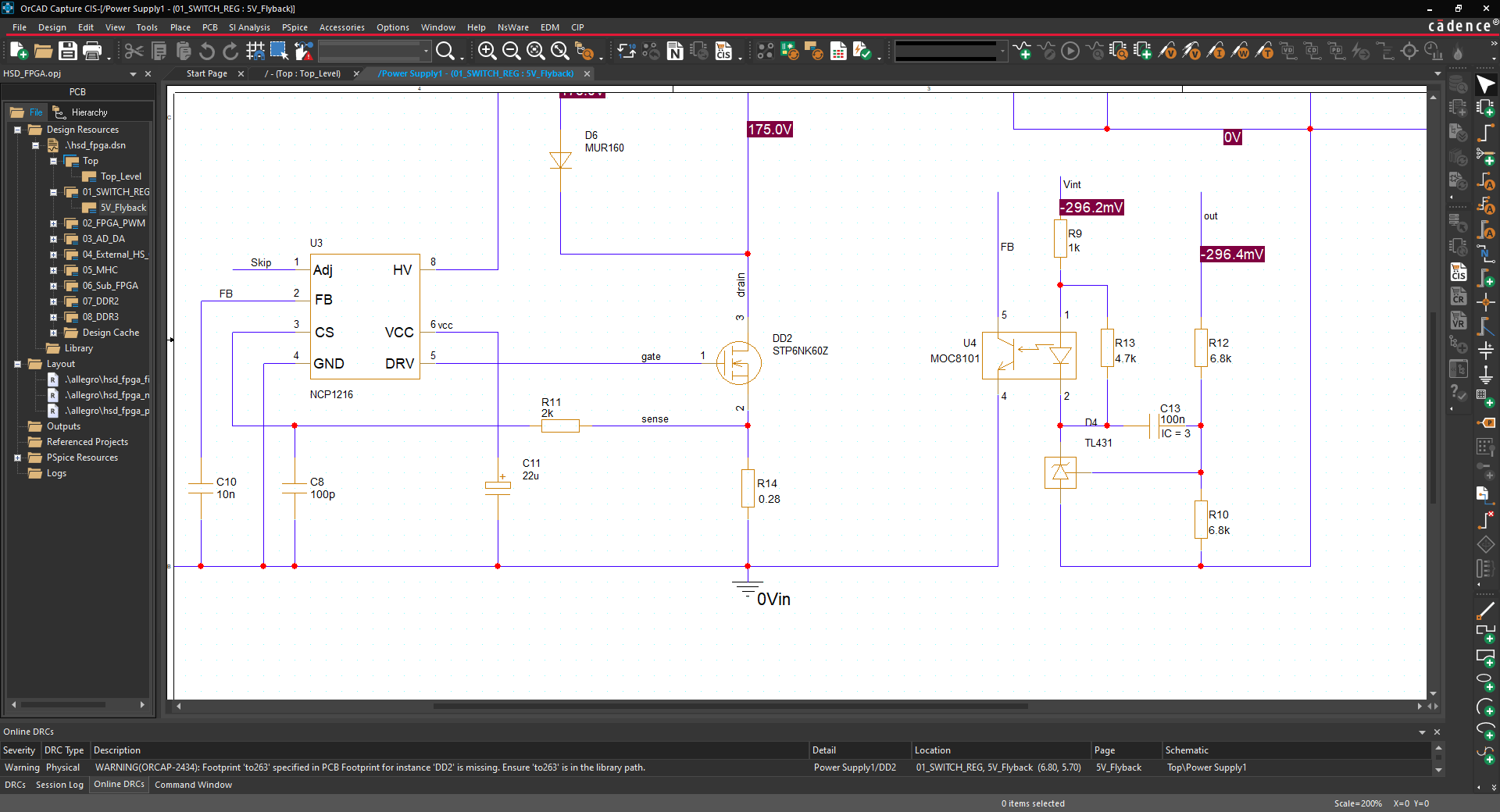Open the Command Window tab
Image resolution: width=1500 pixels, height=812 pixels.
coord(193,785)
